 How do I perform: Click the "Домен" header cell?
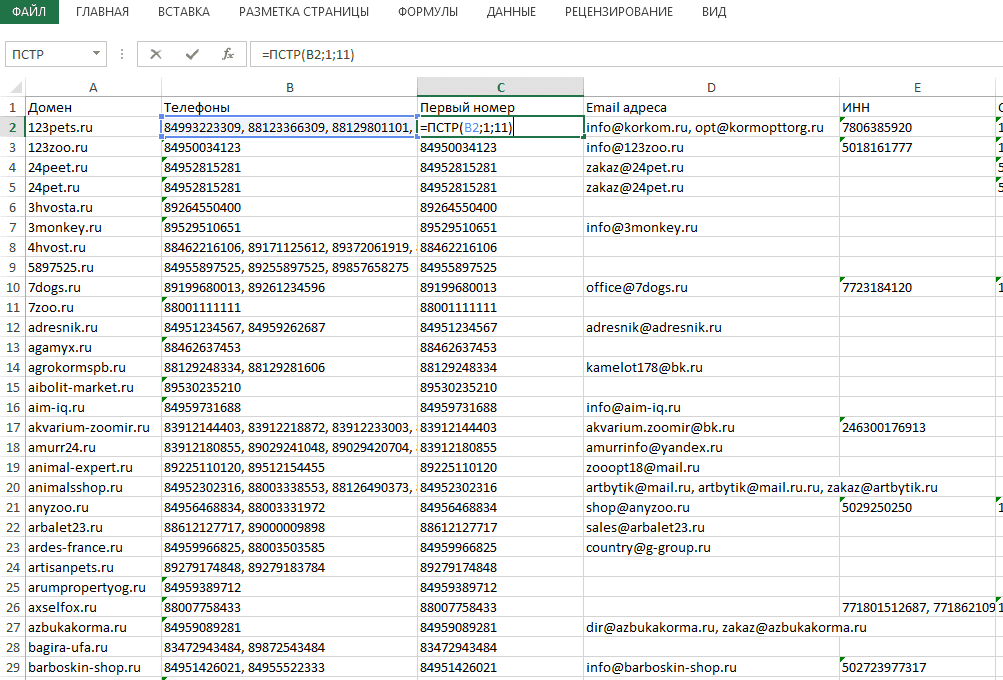pos(93,107)
